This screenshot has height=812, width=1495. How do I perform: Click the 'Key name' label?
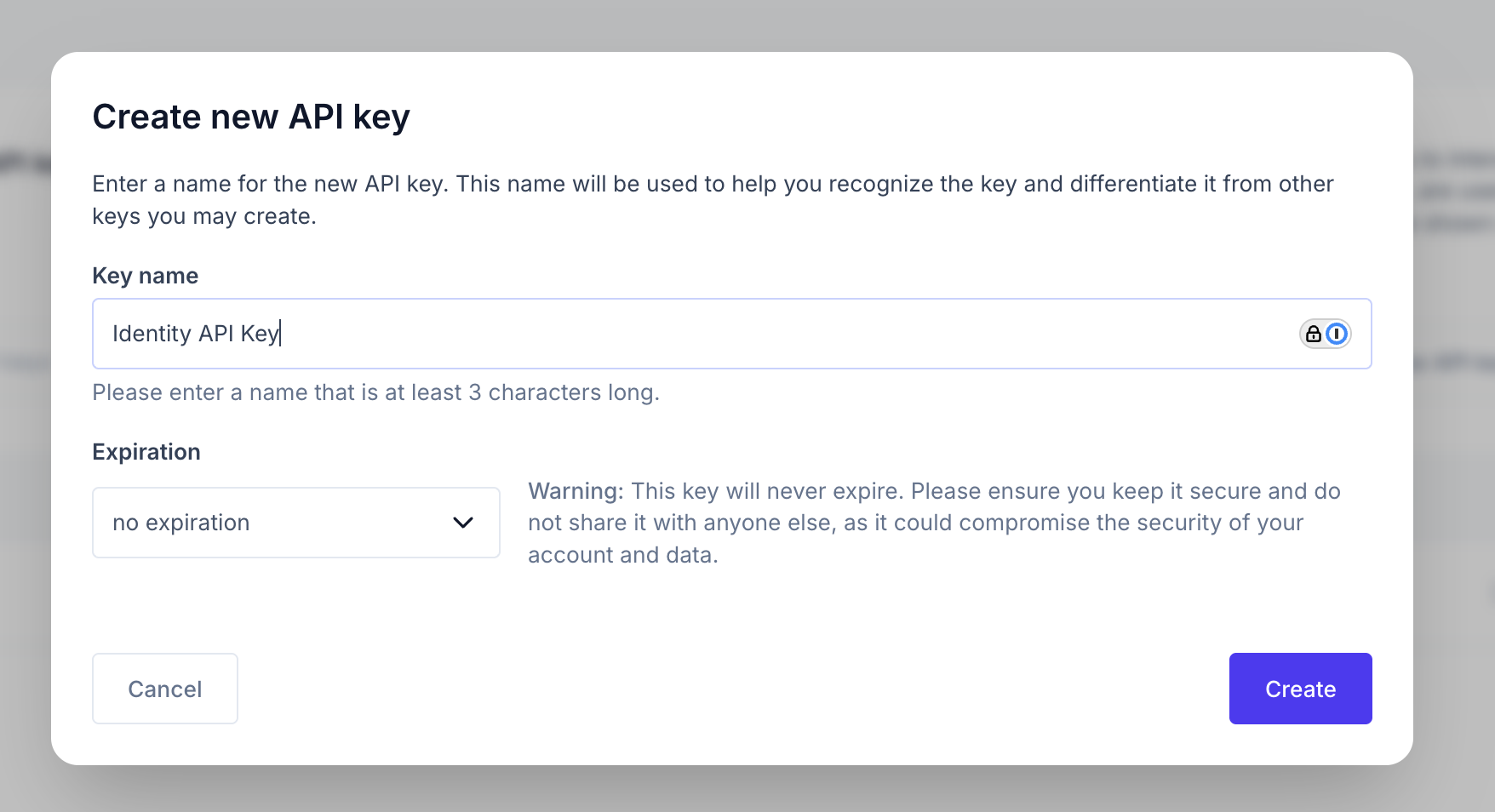(x=145, y=275)
